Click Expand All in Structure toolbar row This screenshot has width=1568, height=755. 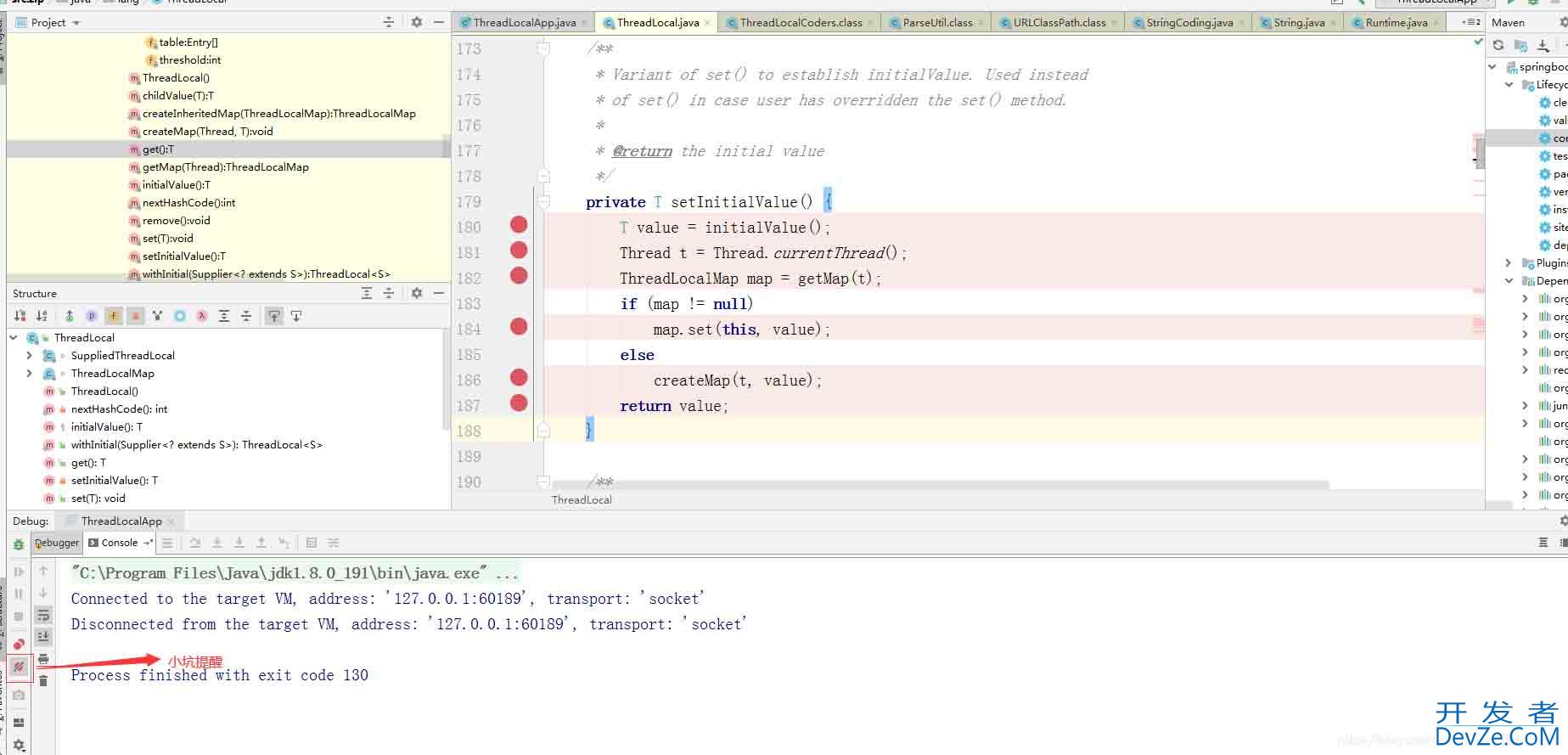click(x=224, y=316)
